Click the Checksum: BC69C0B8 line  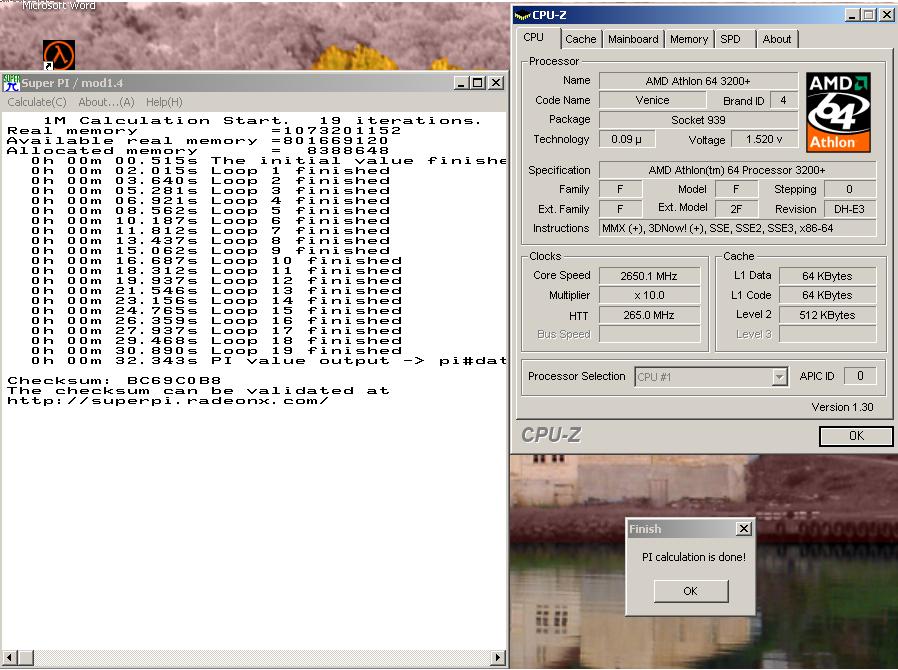[x=114, y=380]
